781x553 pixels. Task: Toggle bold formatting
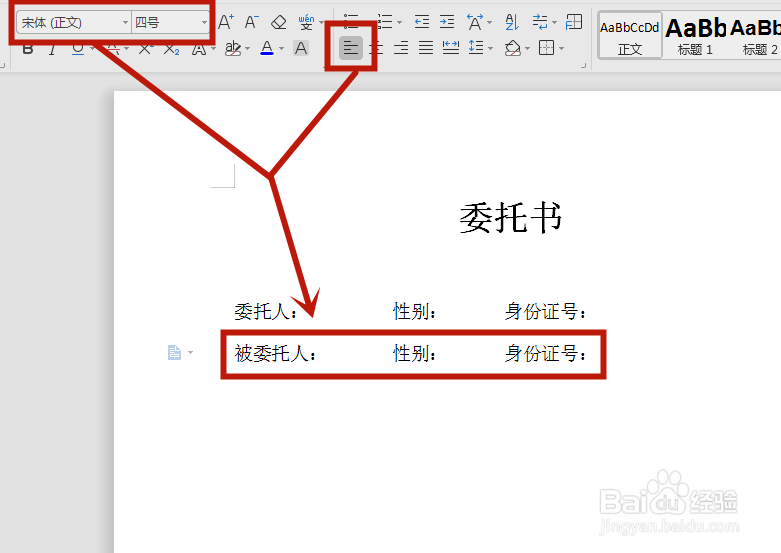point(28,49)
